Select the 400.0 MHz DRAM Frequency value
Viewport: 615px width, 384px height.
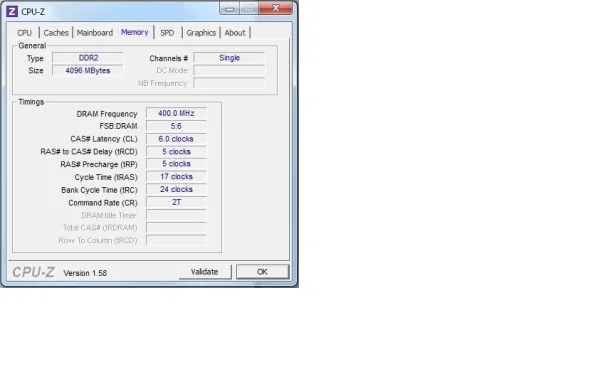click(x=176, y=113)
